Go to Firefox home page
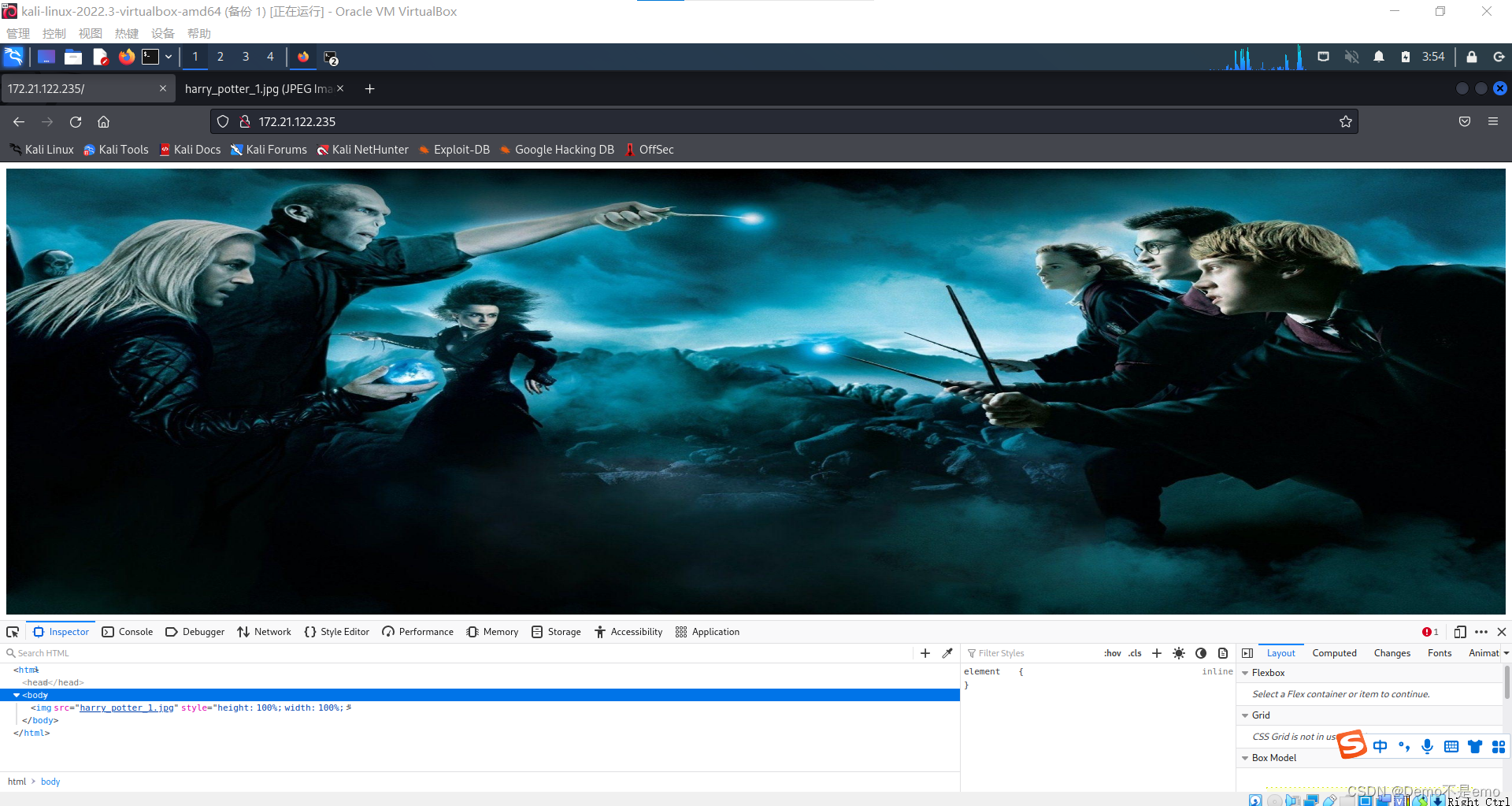This screenshot has width=1512, height=806. 103,121
